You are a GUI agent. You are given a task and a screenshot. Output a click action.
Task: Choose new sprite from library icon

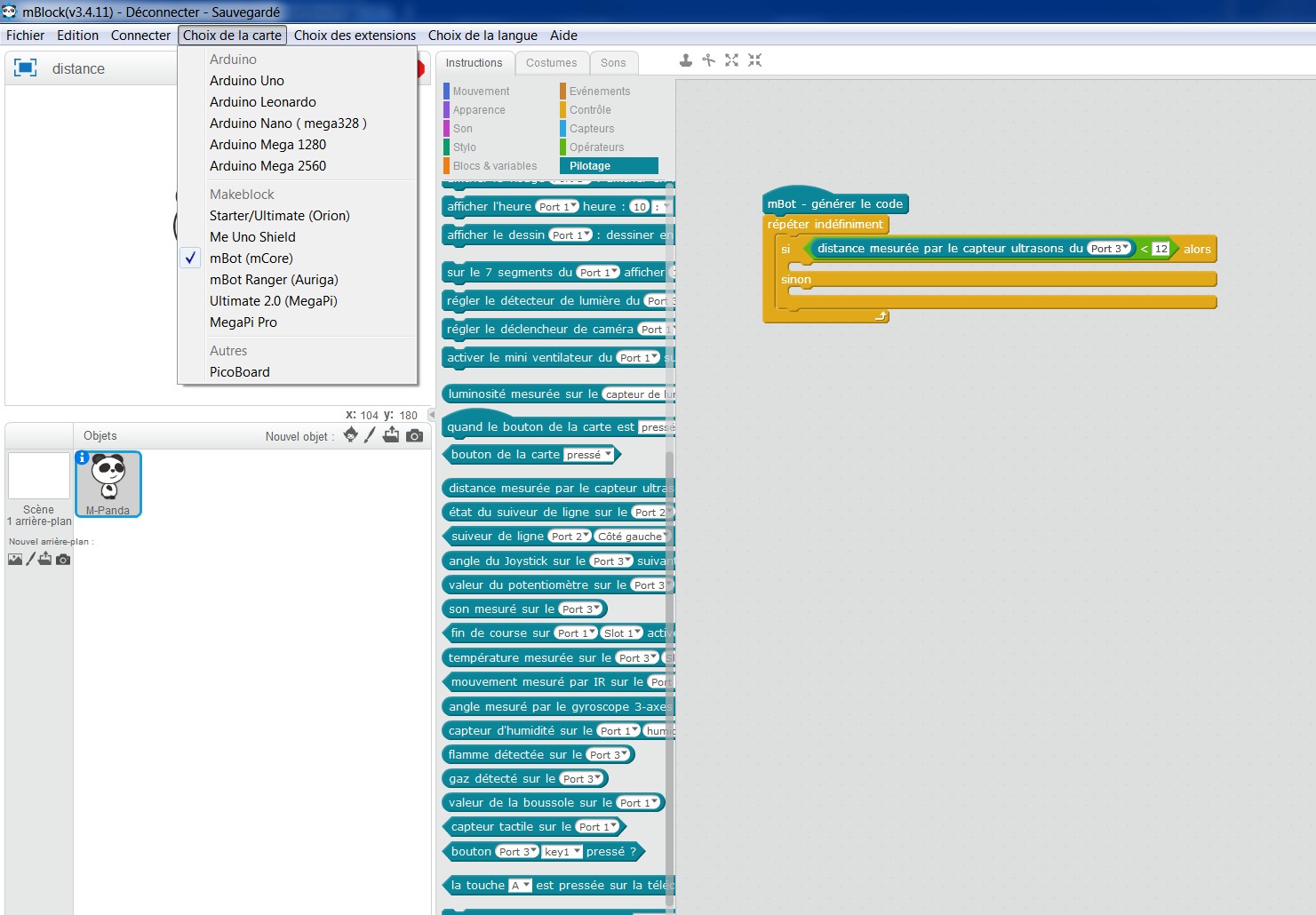click(x=351, y=435)
